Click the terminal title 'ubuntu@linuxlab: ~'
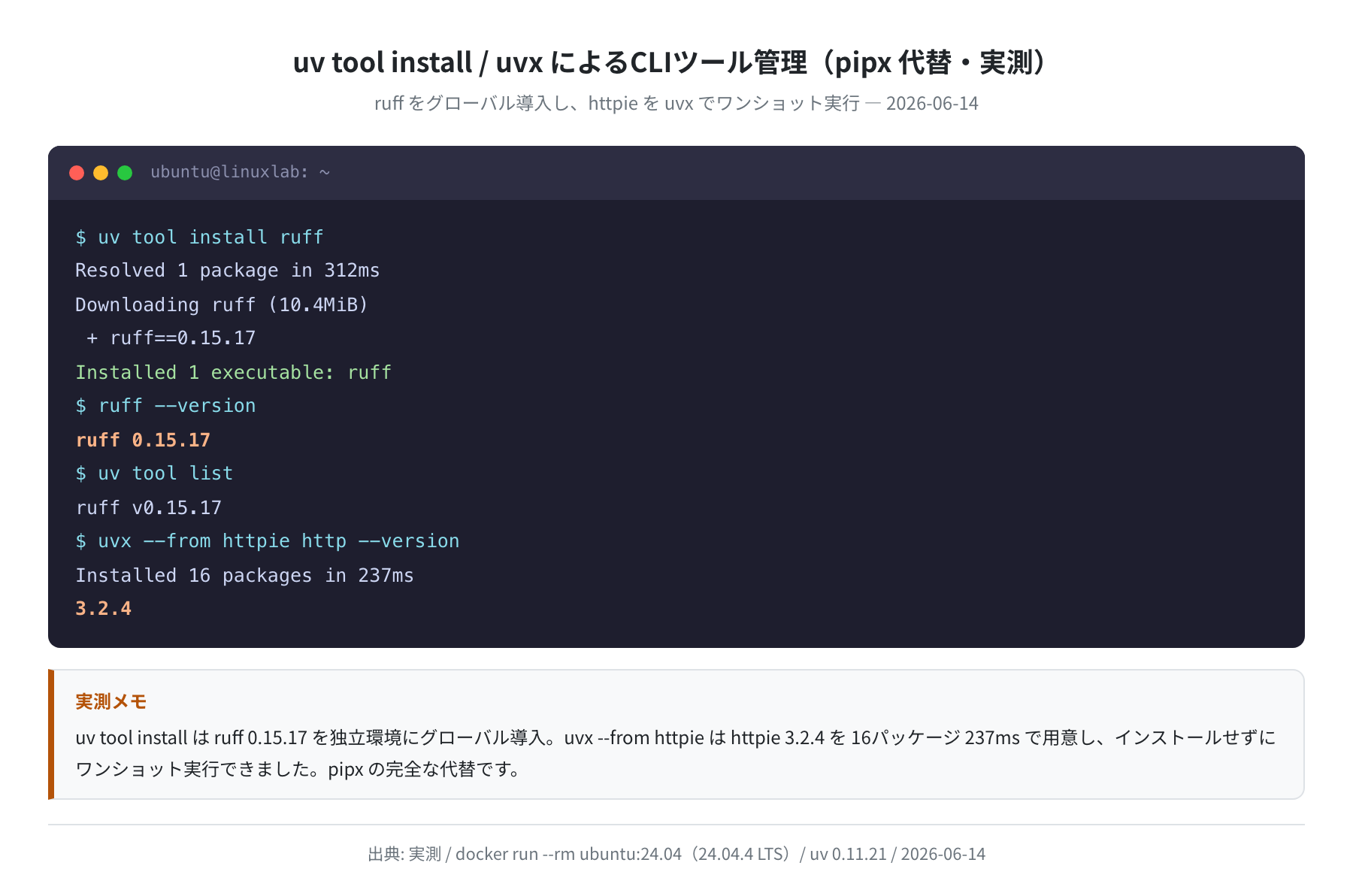Viewport: 1353px width, 896px height. [x=240, y=172]
